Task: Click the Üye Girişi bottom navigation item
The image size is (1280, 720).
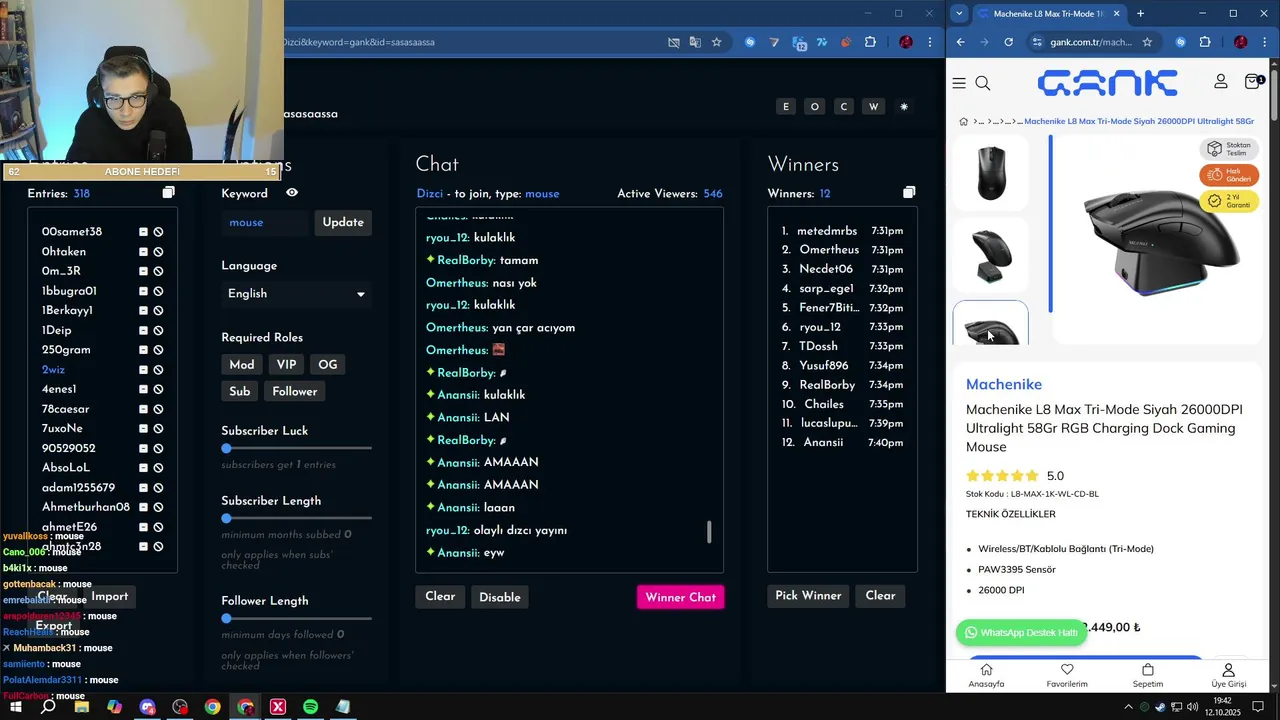Action: [x=1229, y=676]
